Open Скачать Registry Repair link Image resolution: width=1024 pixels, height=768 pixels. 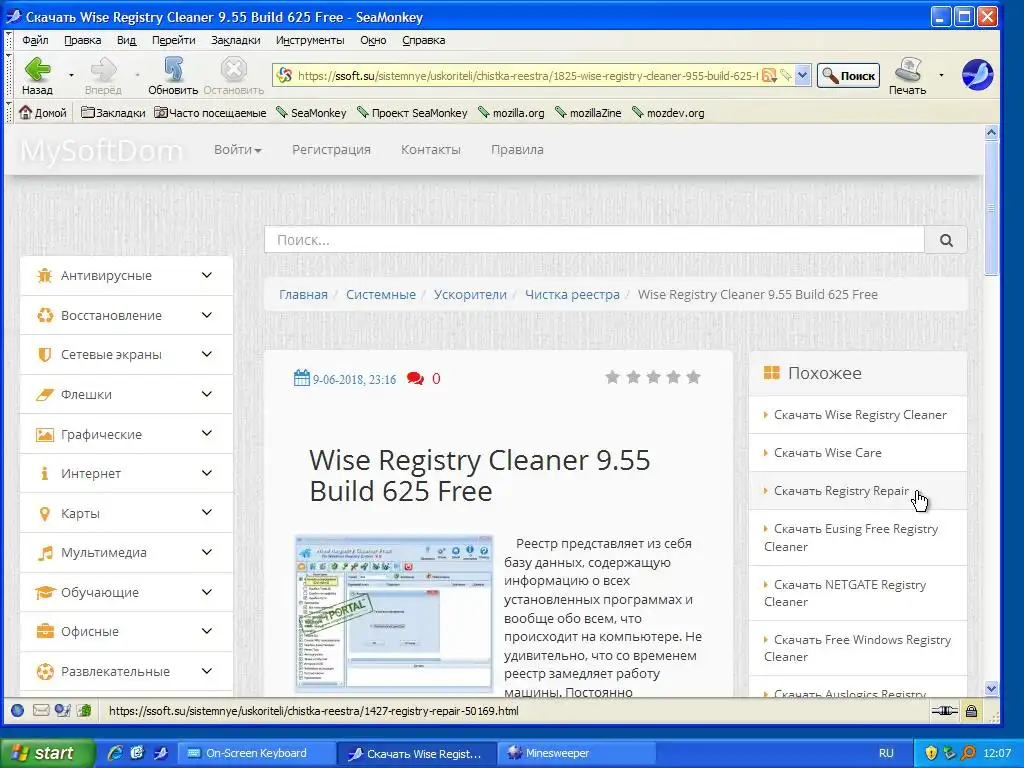(x=841, y=490)
